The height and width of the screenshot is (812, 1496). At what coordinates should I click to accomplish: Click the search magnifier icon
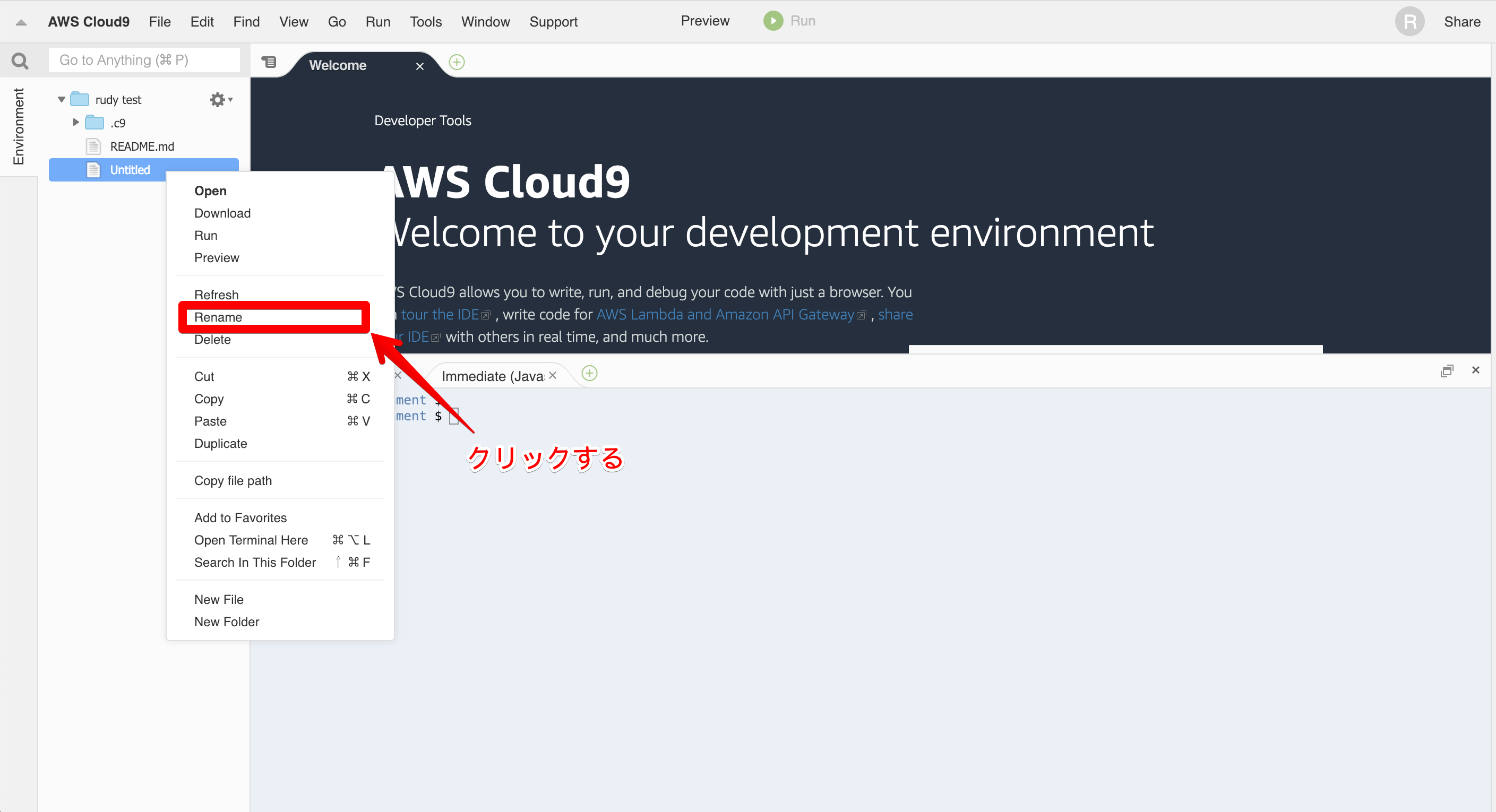click(20, 61)
